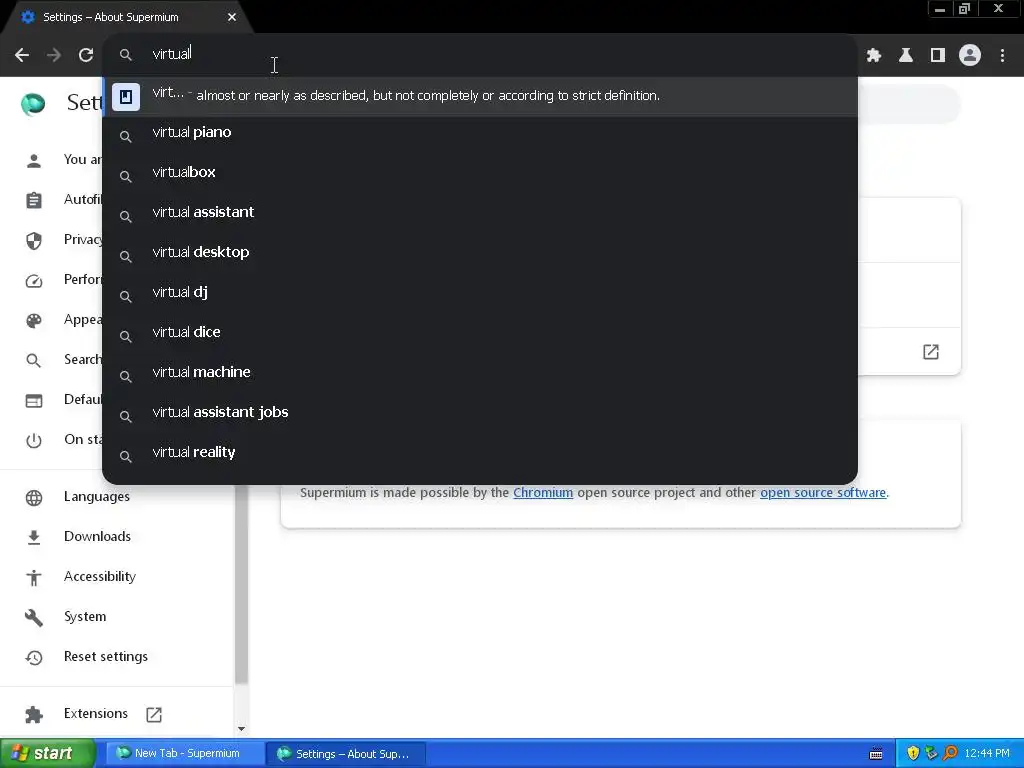Open the Search engine magnifier icon in sidebar
The height and width of the screenshot is (768, 1024).
coord(34,360)
